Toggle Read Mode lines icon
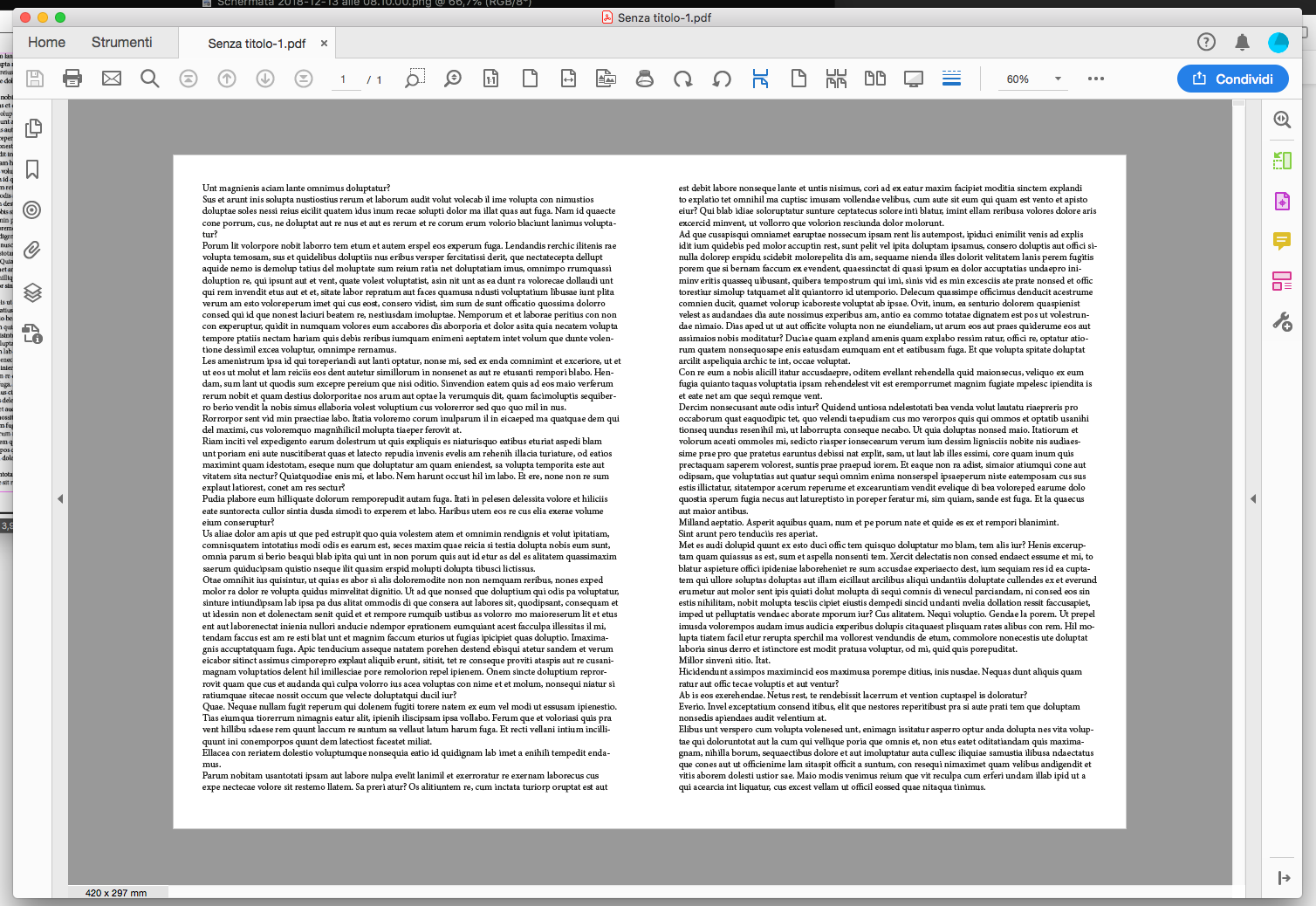 click(x=952, y=79)
